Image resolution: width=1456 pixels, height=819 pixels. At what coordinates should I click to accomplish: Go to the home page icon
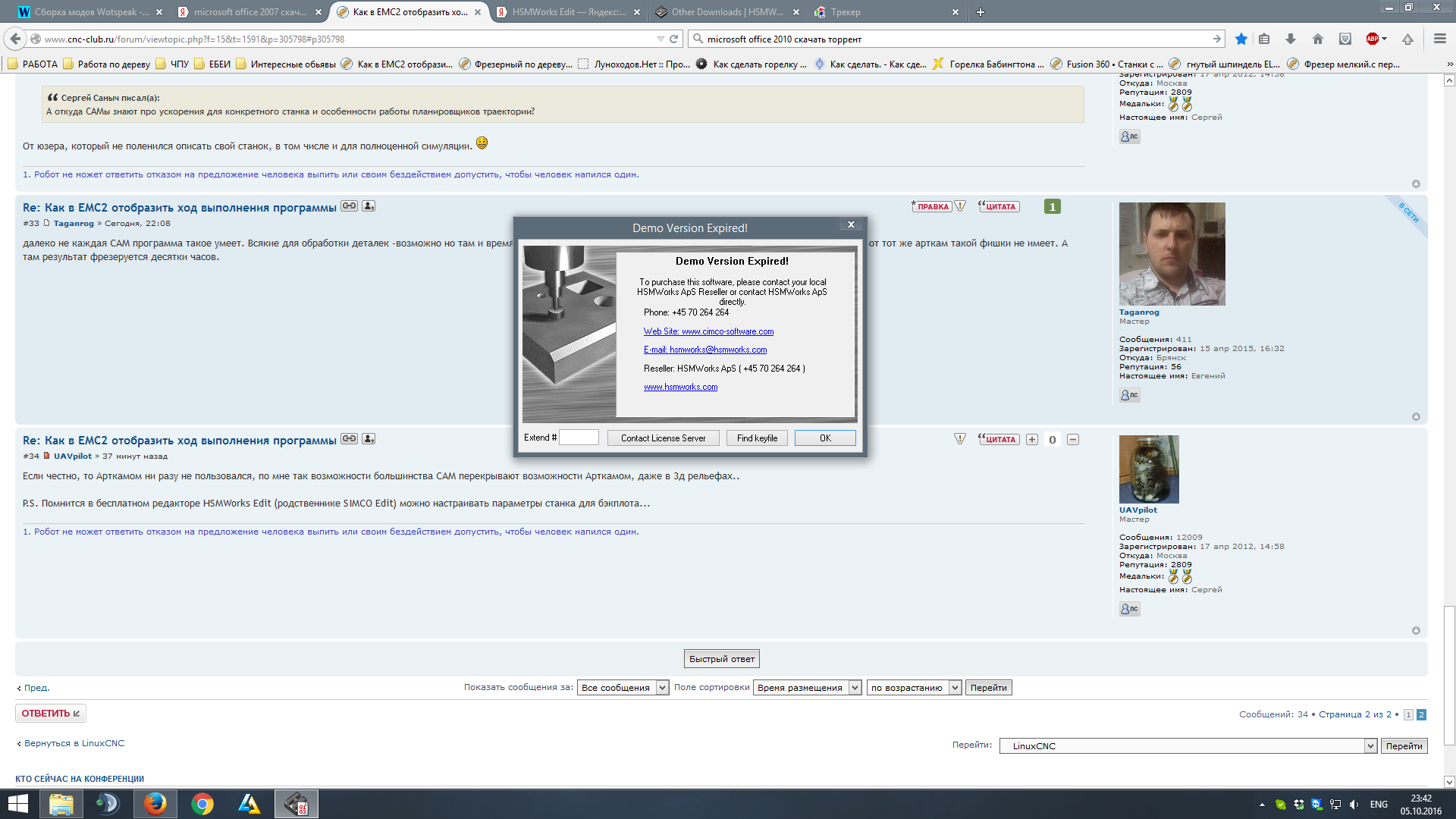click(x=1318, y=39)
